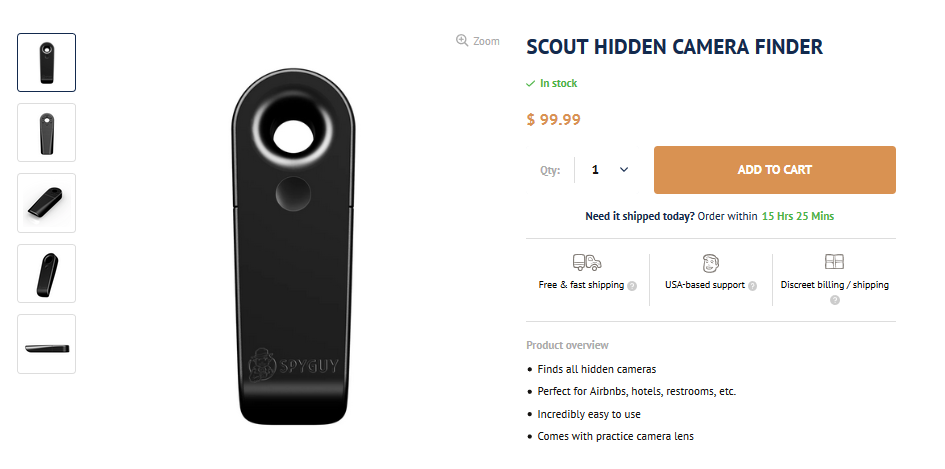Click the green In stock checkmark
This screenshot has width=945, height=469.
click(x=531, y=84)
